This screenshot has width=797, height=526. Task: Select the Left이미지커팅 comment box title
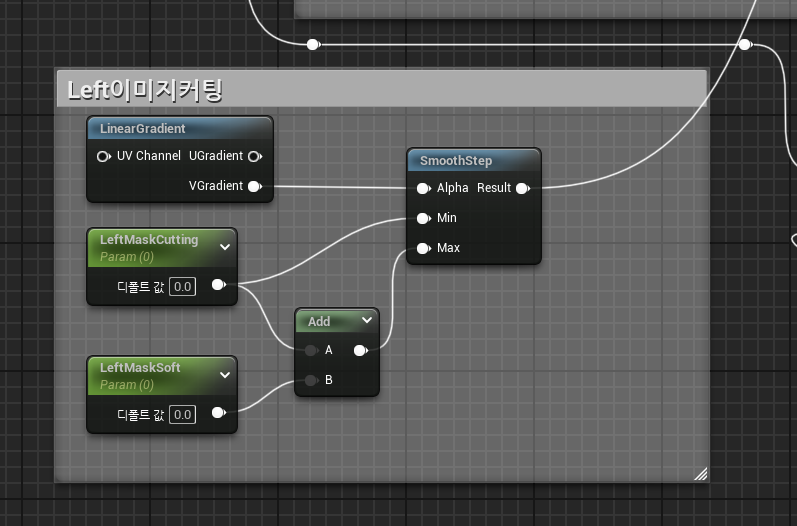pos(145,90)
